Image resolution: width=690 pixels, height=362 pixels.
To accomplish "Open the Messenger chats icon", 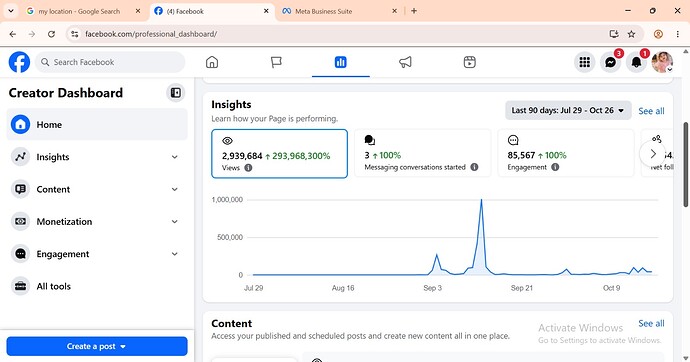I will click(x=610, y=62).
